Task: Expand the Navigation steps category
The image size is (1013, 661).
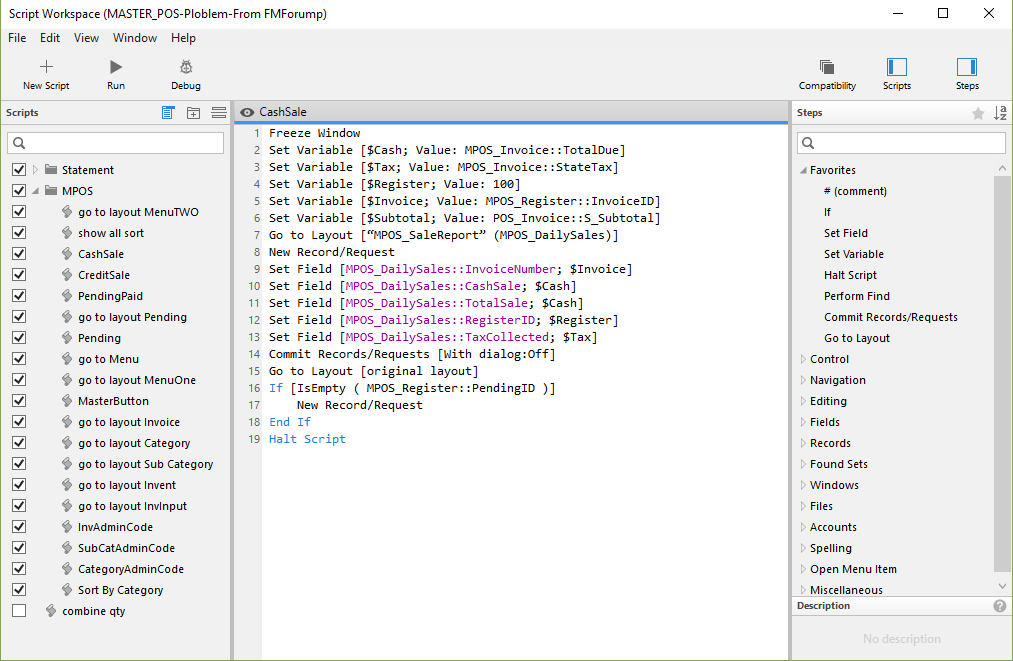Action: 803,380
